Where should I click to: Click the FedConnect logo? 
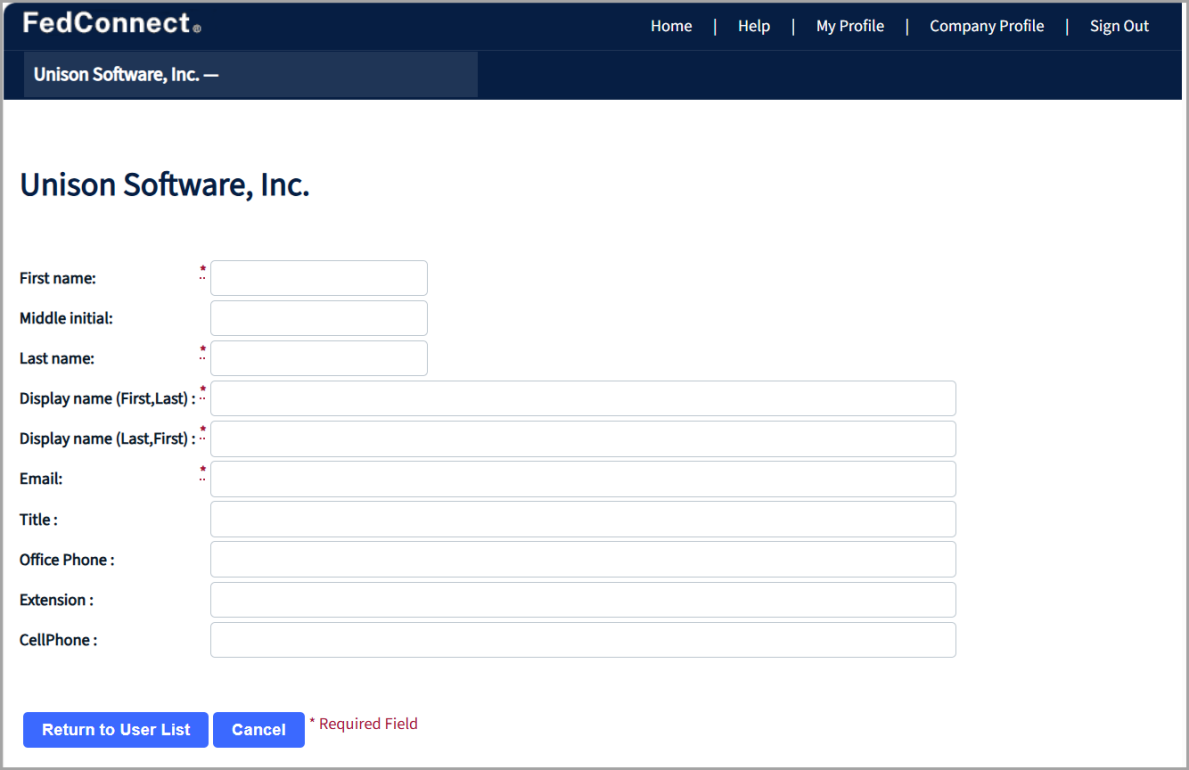[x=111, y=24]
